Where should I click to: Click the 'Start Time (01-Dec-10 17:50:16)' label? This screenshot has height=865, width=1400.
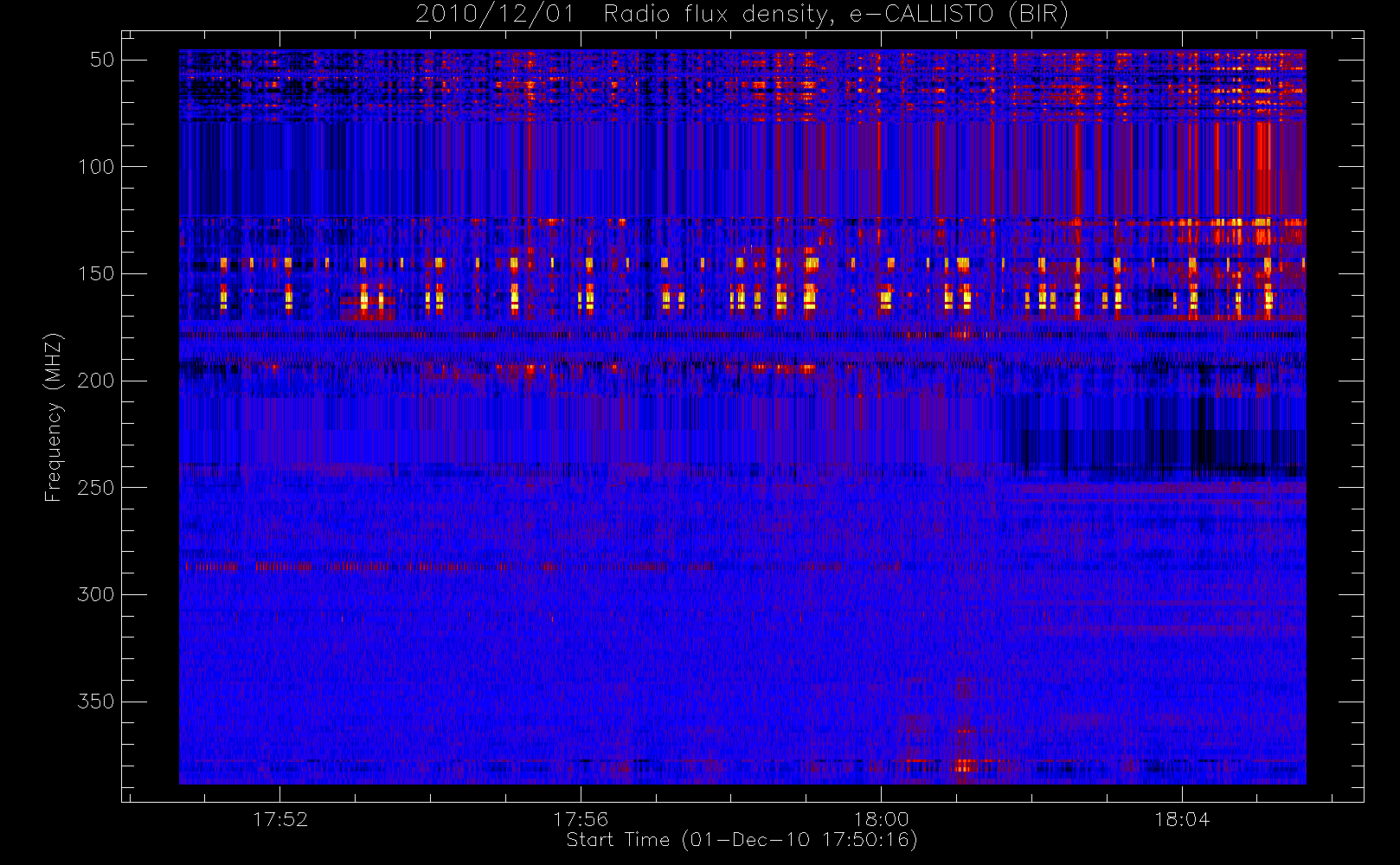tap(742, 840)
